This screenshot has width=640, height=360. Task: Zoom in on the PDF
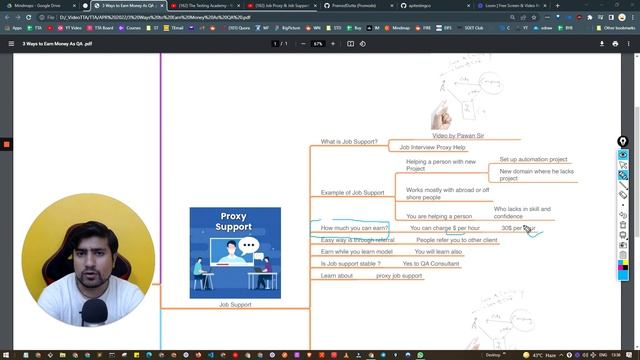coord(333,44)
